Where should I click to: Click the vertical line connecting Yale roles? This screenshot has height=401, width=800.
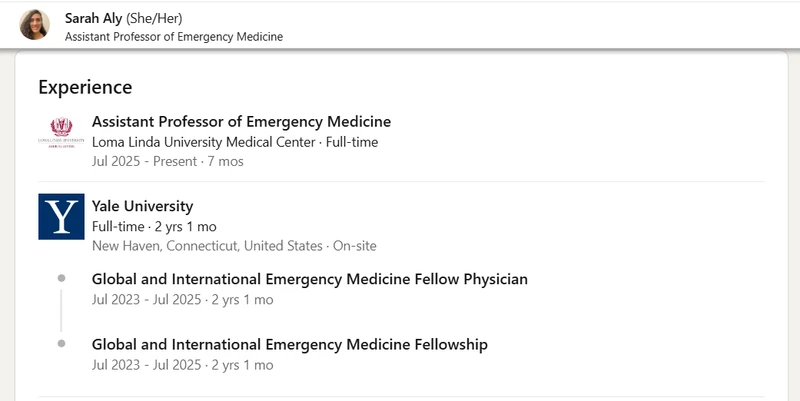61,310
